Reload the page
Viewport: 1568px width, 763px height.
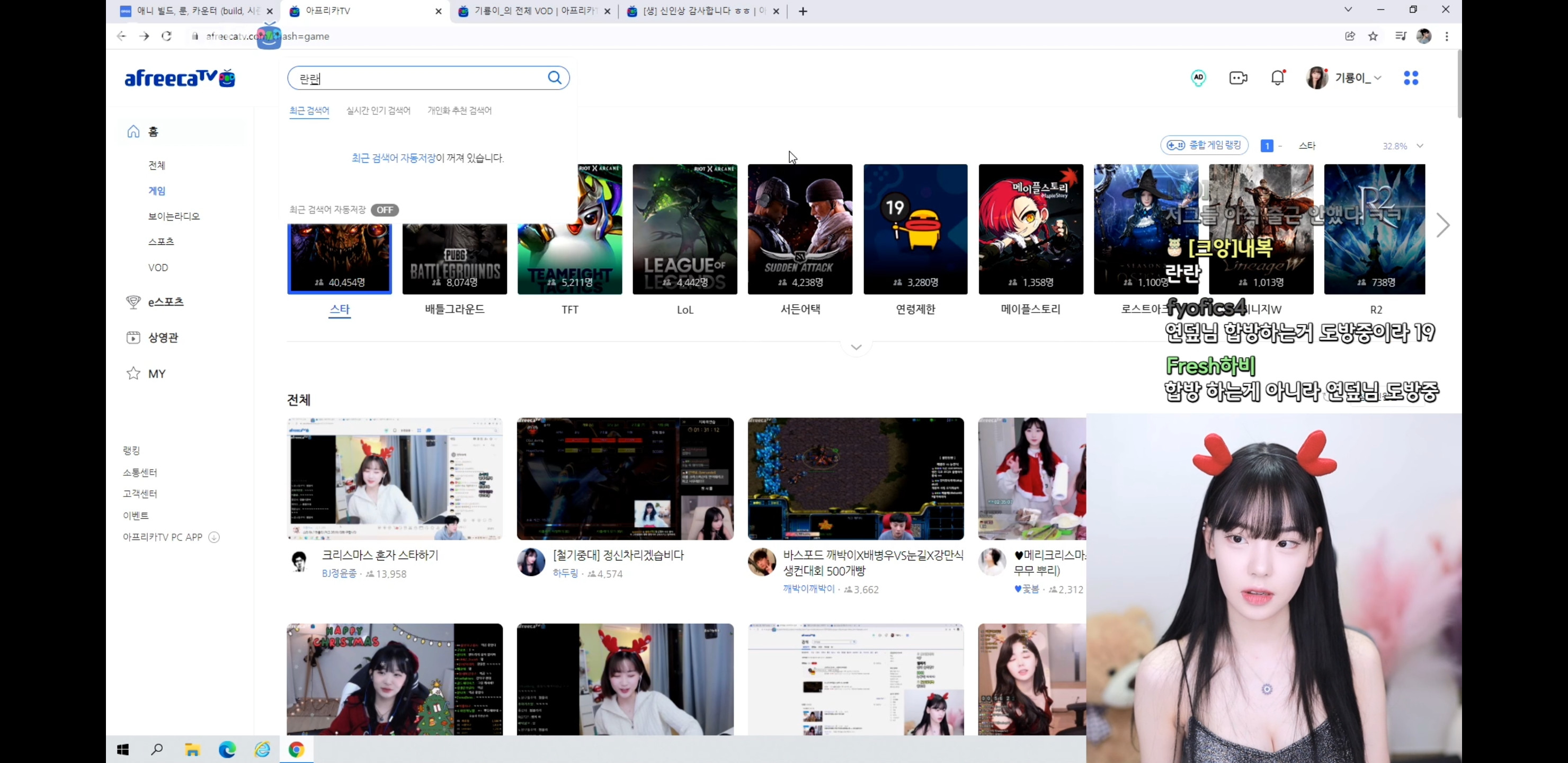[x=167, y=36]
